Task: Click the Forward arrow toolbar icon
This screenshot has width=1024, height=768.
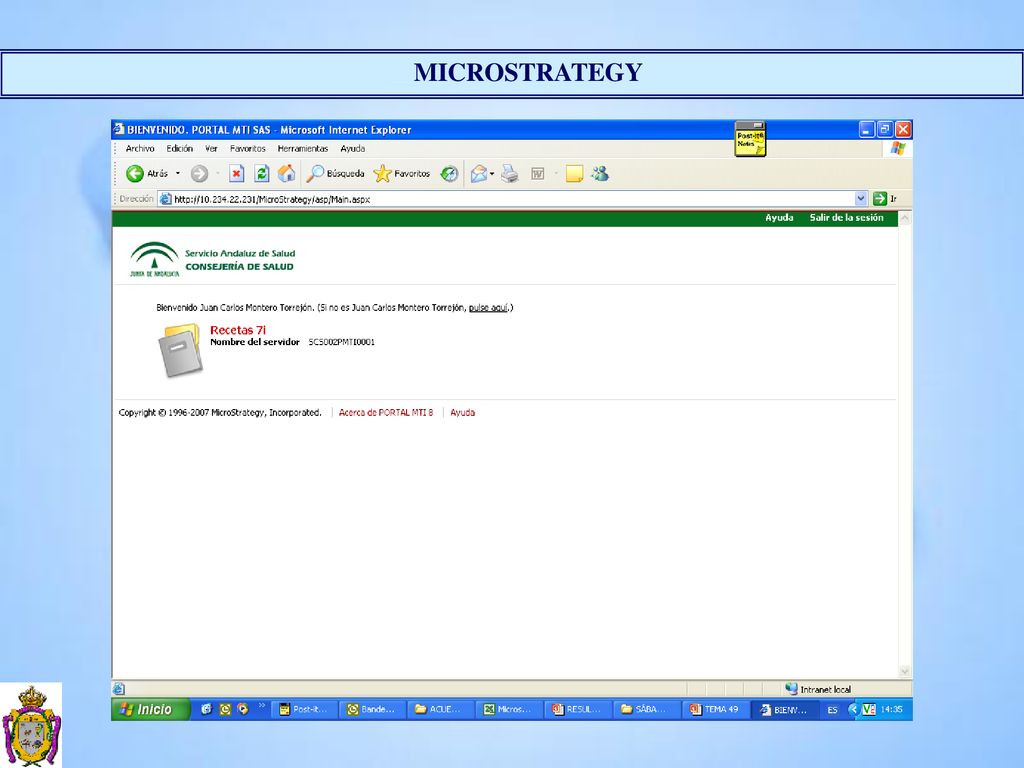Action: click(199, 174)
